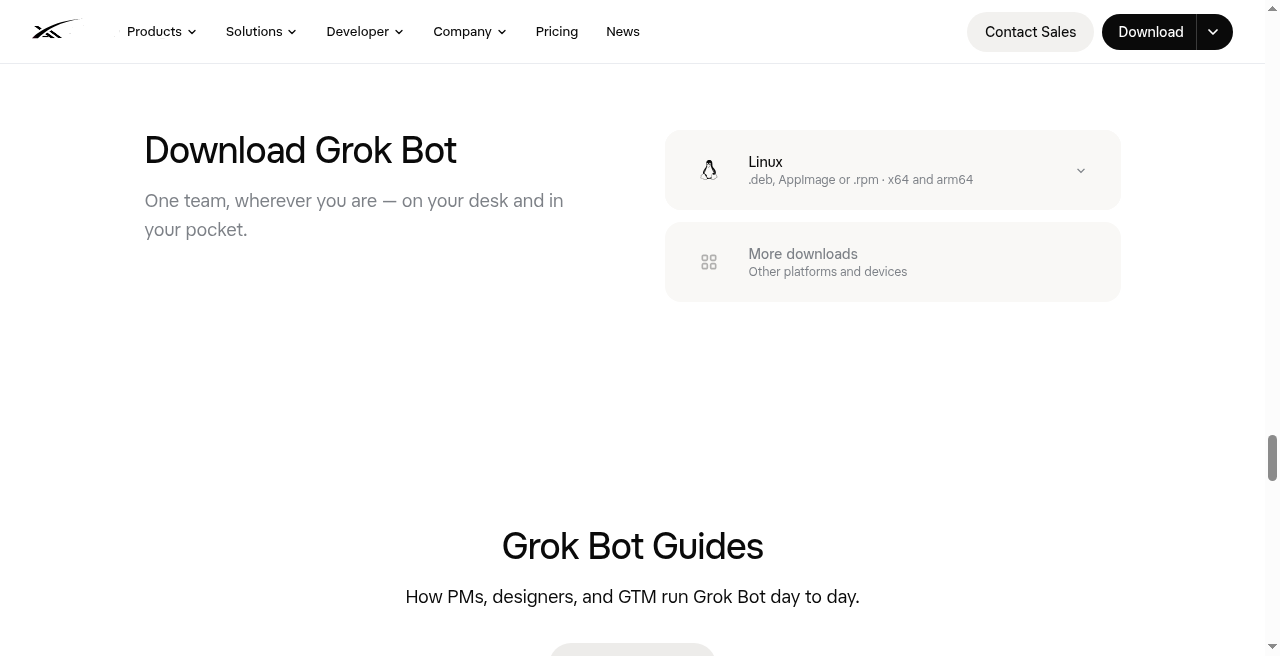Viewport: 1280px width, 656px height.
Task: Click the Contact Sales button
Action: point(1030,32)
